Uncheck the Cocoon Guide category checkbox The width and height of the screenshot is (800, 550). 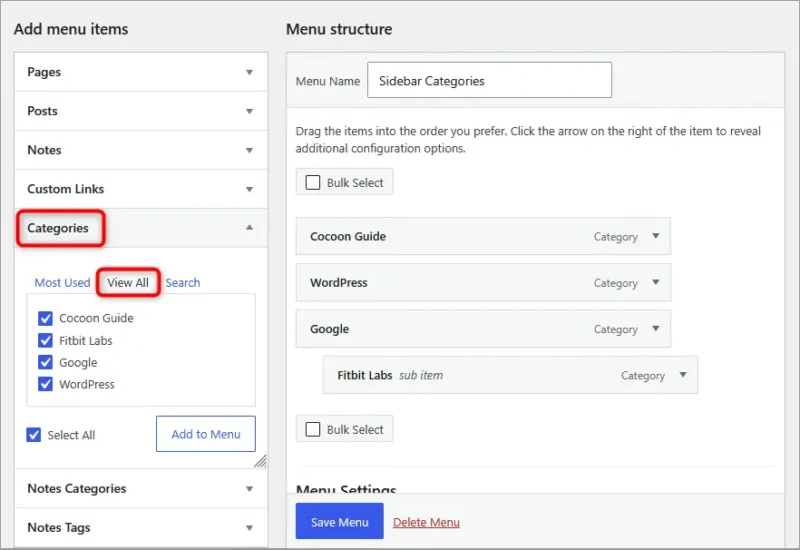pyautogui.click(x=45, y=318)
